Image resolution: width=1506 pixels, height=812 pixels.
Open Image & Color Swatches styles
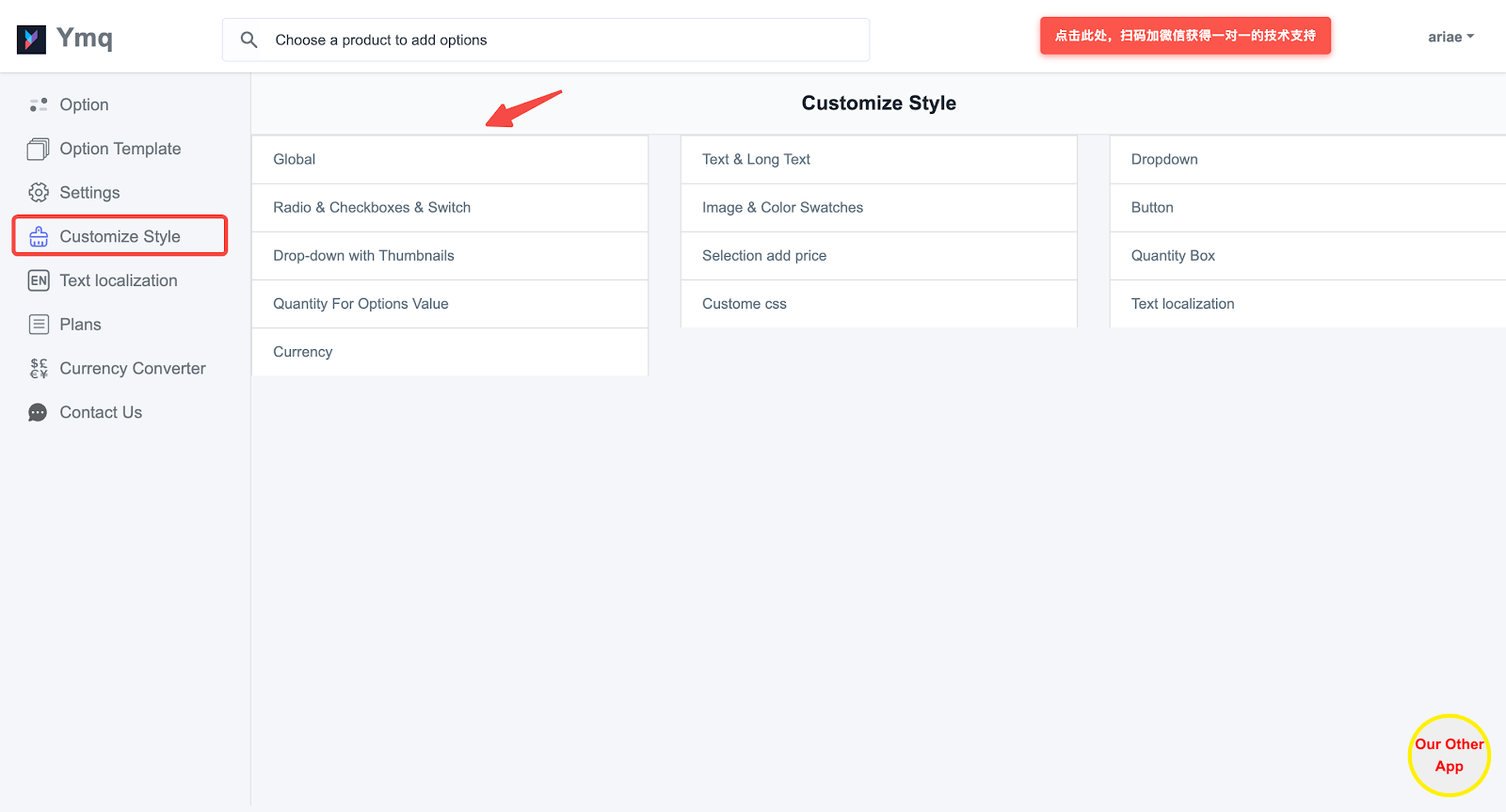[x=877, y=208]
